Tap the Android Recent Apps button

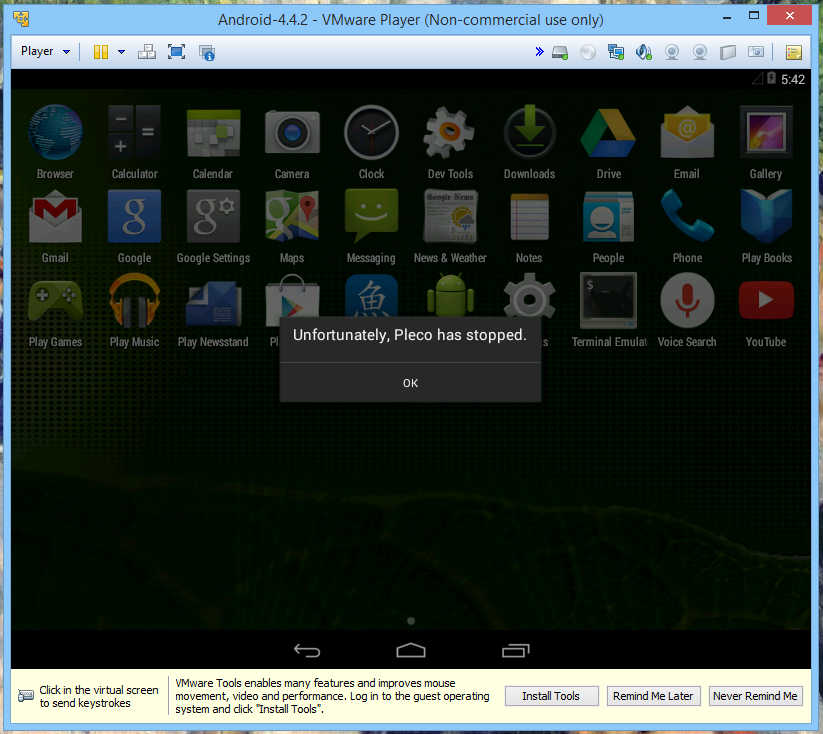515,651
